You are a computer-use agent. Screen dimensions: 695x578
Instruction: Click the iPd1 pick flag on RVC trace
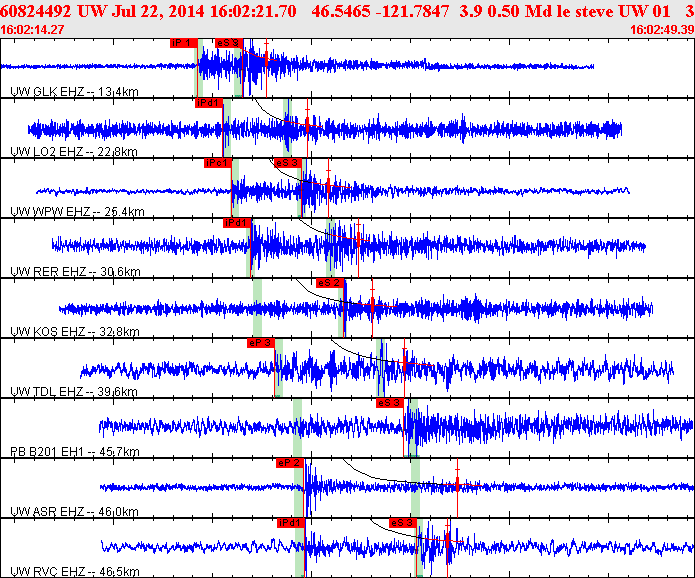[291, 523]
